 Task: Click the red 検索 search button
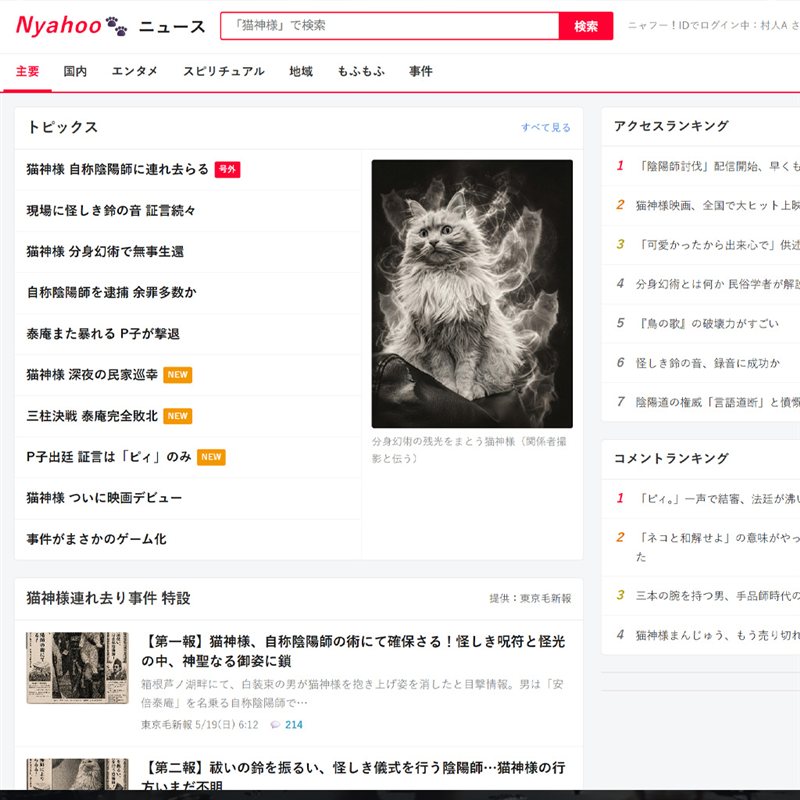[586, 26]
